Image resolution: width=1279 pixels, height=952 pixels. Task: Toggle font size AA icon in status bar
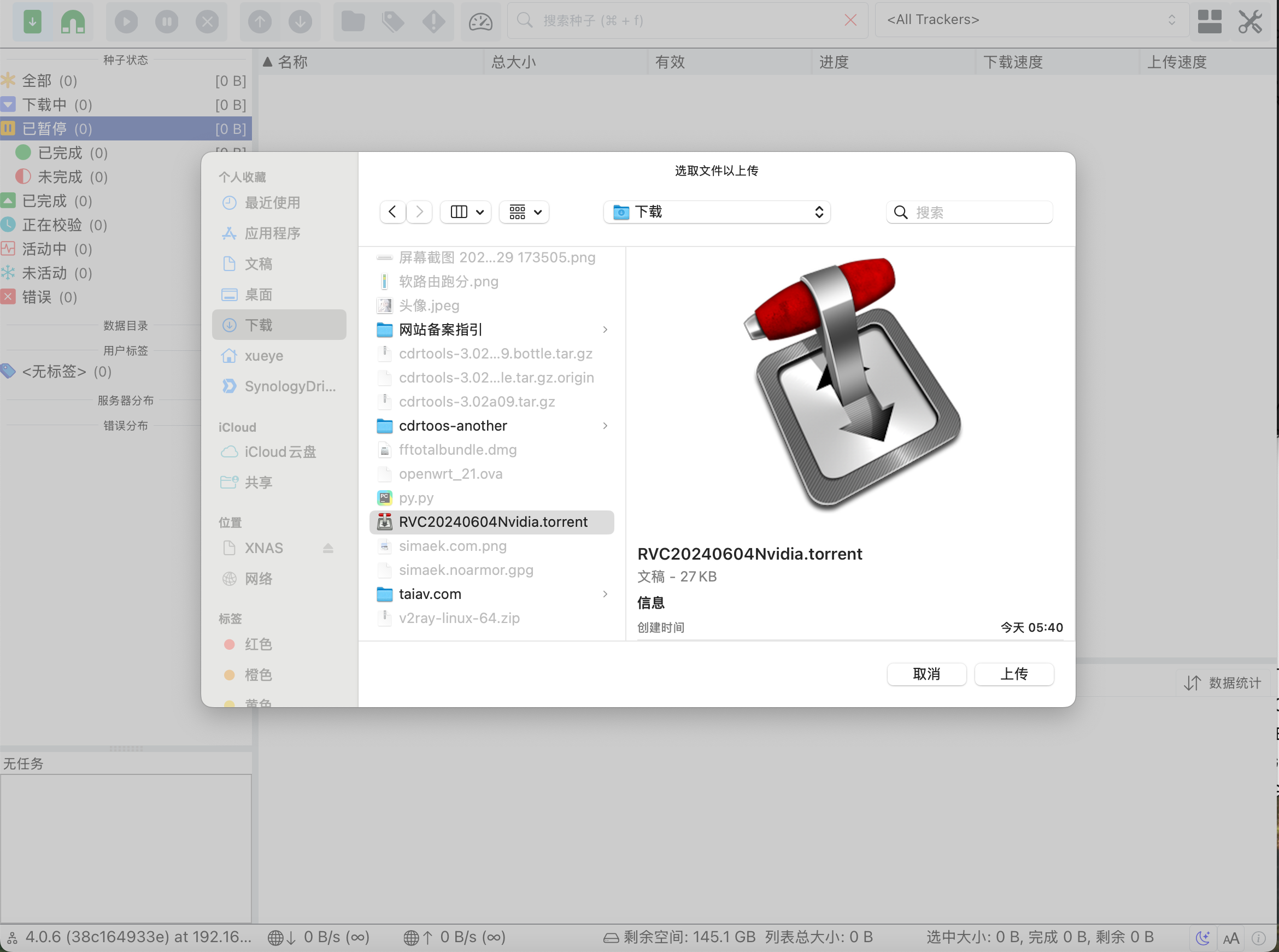pyautogui.click(x=1230, y=938)
